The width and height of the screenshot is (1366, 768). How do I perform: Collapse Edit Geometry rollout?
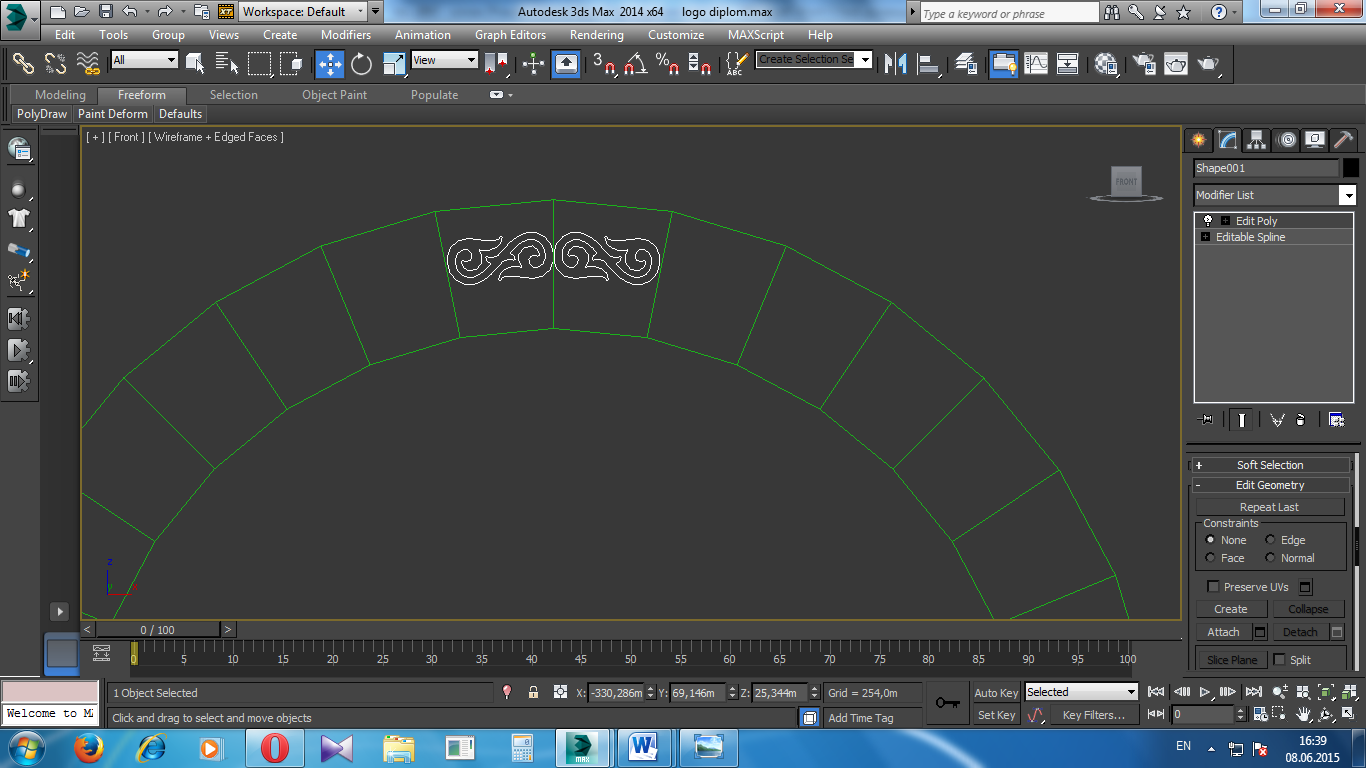click(x=1270, y=485)
